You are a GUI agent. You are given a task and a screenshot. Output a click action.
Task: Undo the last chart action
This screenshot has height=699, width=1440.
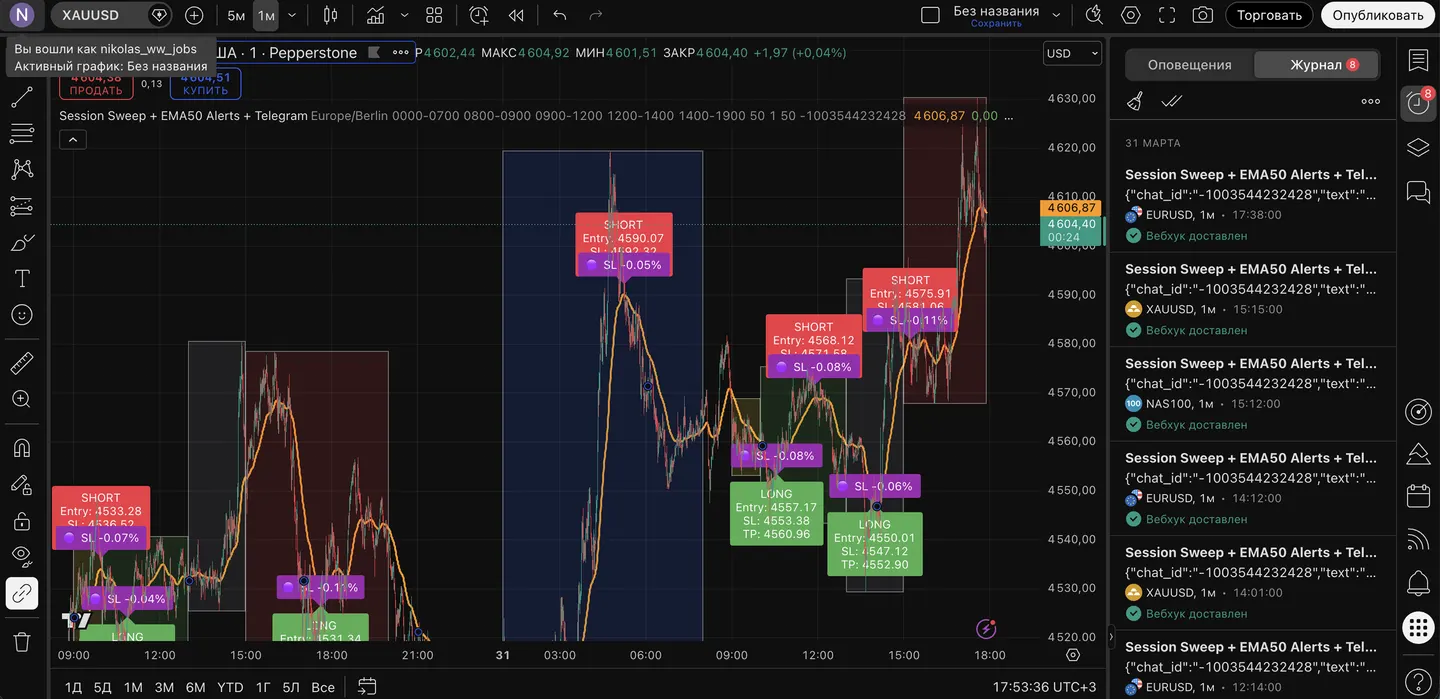point(560,15)
